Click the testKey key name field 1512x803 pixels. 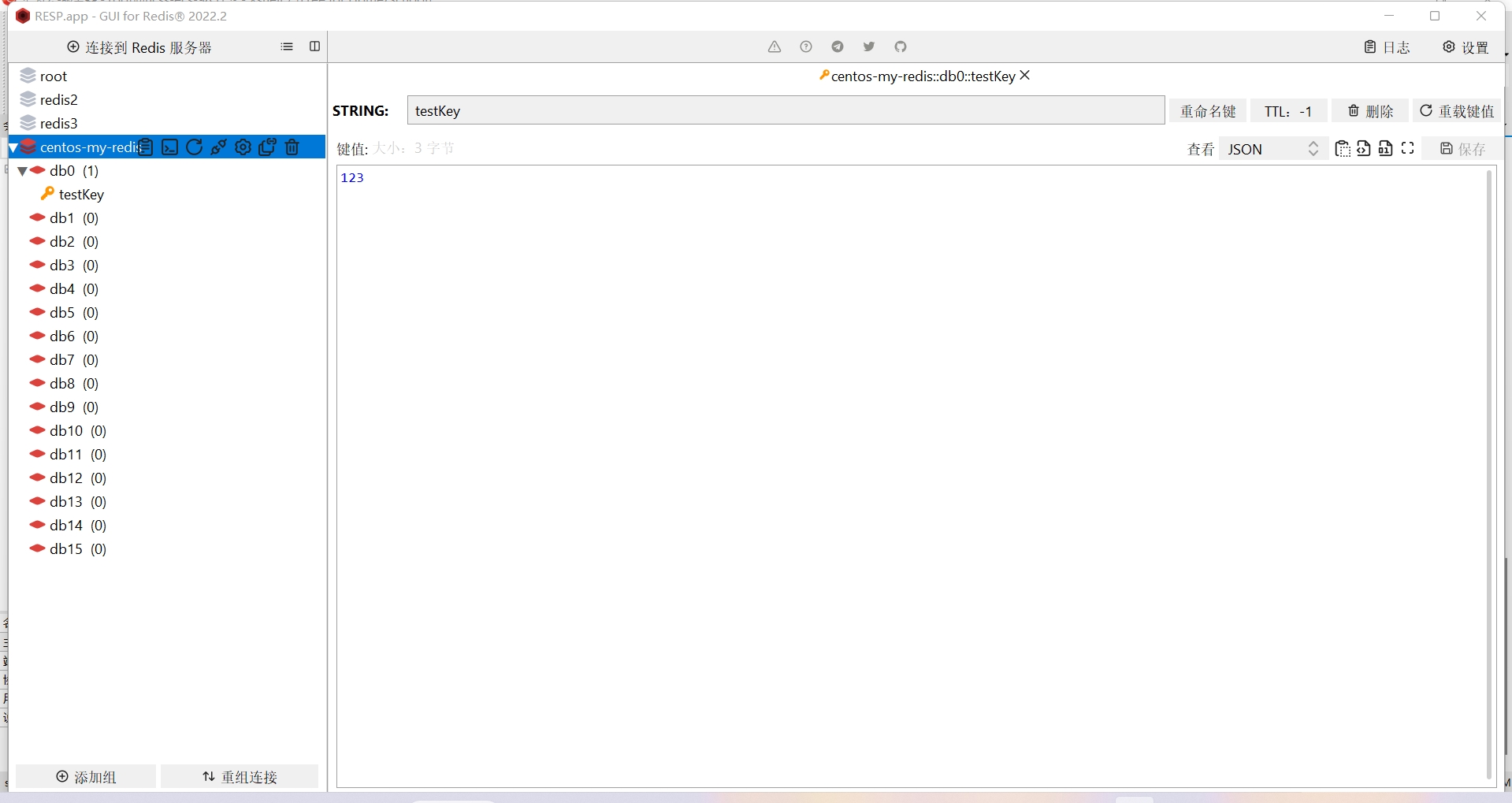786,110
